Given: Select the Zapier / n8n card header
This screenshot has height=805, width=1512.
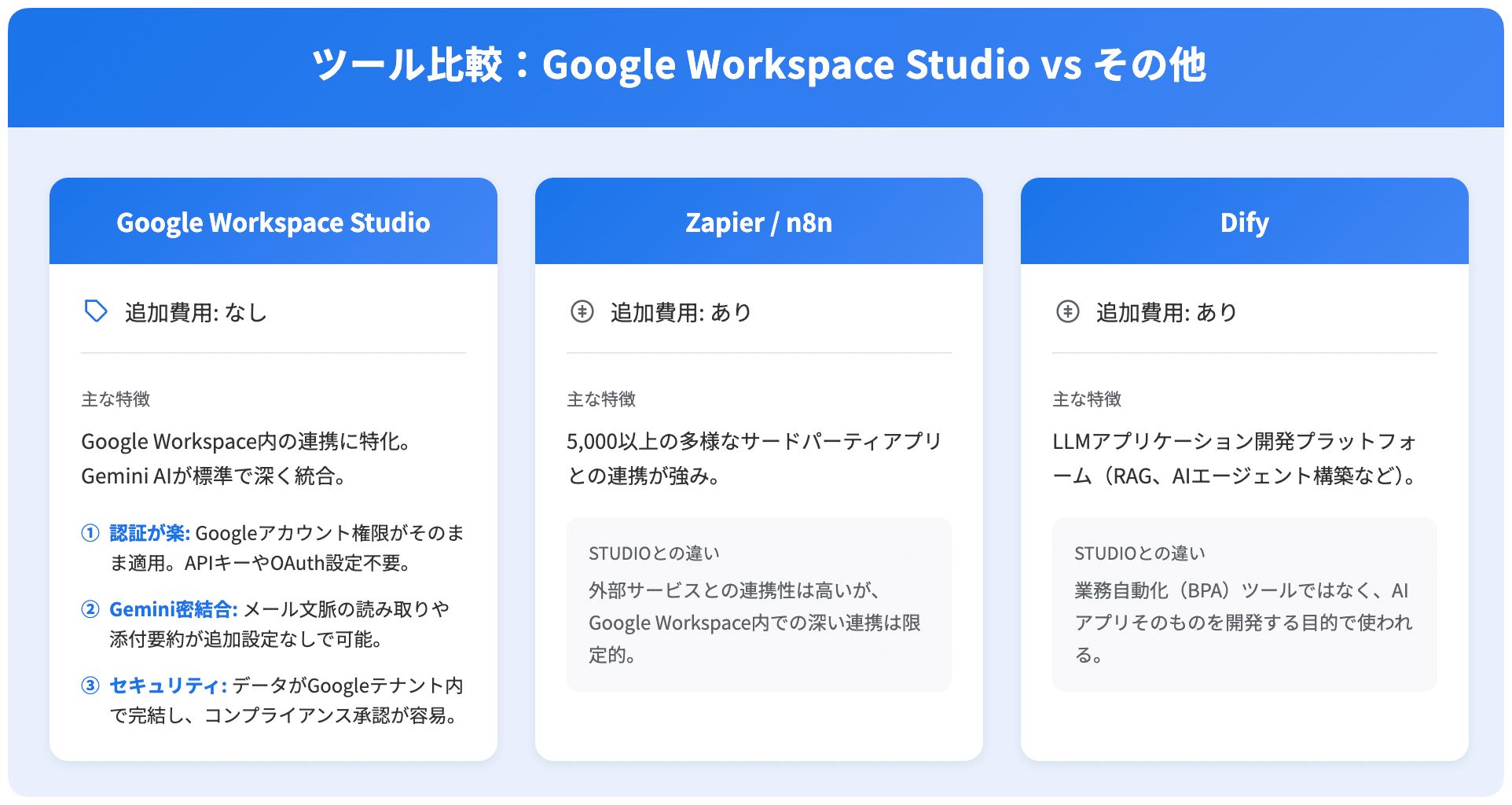Looking at the screenshot, I should tap(758, 222).
